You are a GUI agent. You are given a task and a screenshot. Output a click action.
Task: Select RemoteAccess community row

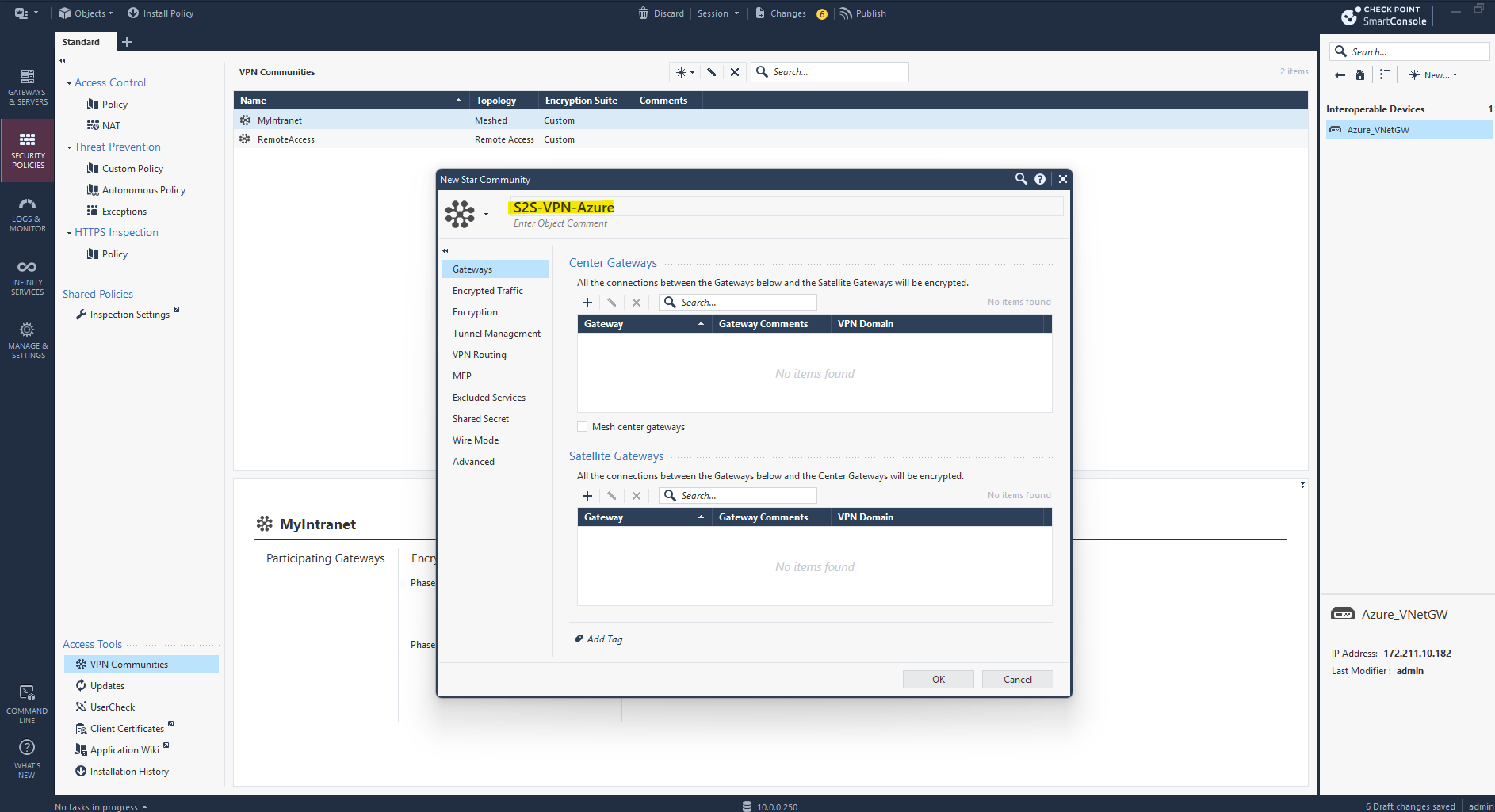click(x=770, y=139)
